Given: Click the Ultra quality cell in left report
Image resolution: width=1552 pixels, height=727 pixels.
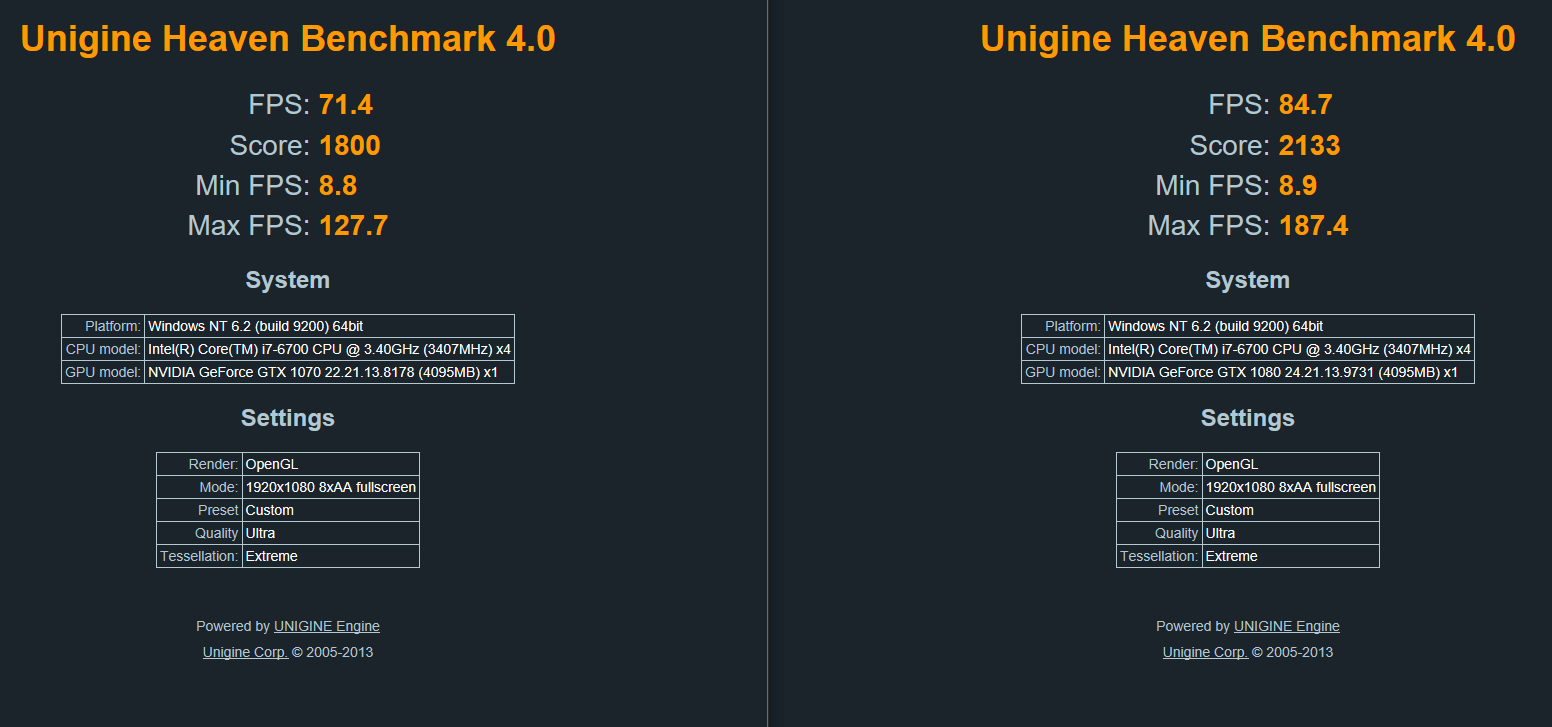Looking at the screenshot, I should click(331, 533).
